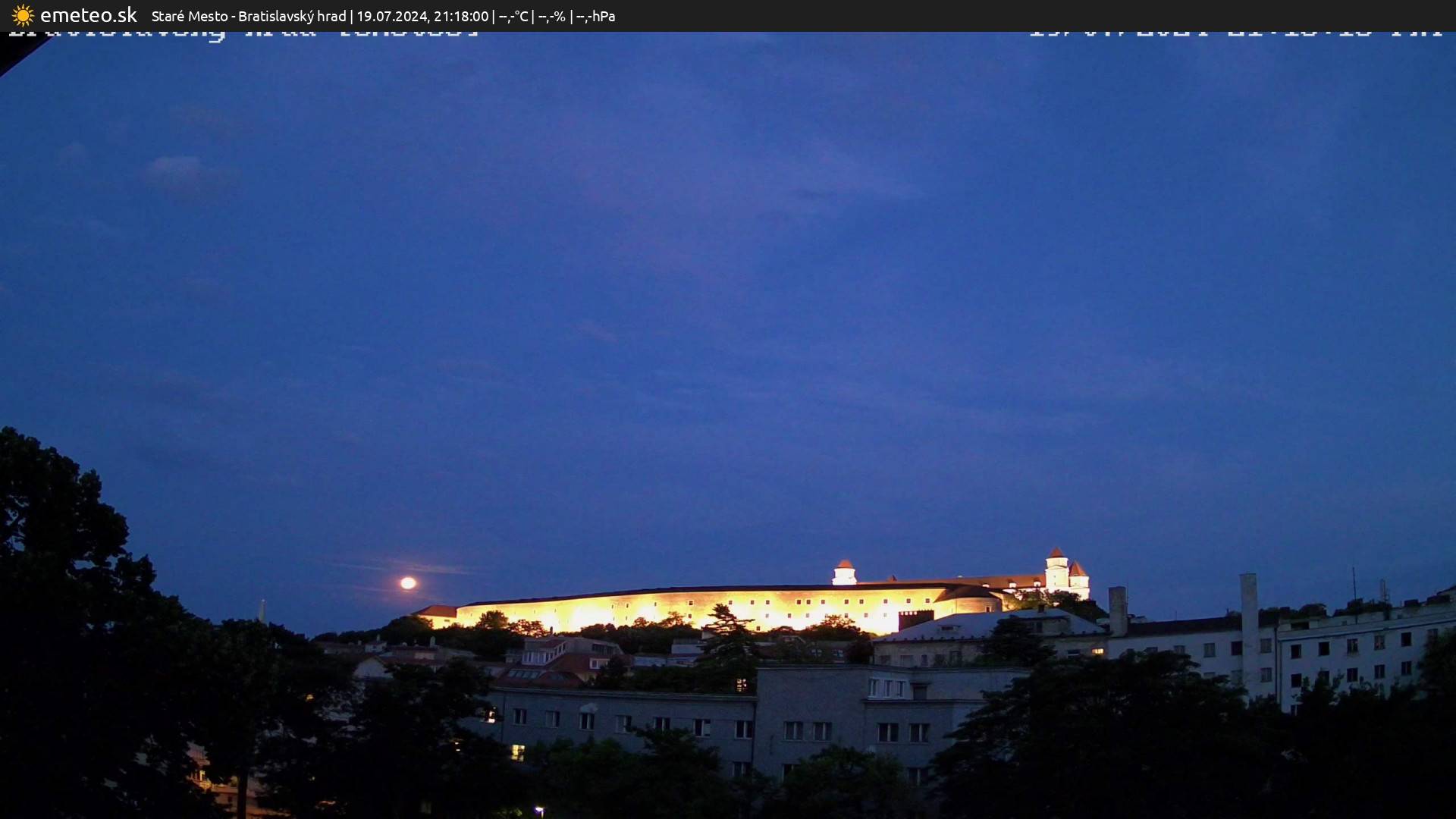Screen dimensions: 1456x819
Task: Select the temperature placeholder reading
Action: pos(513,15)
